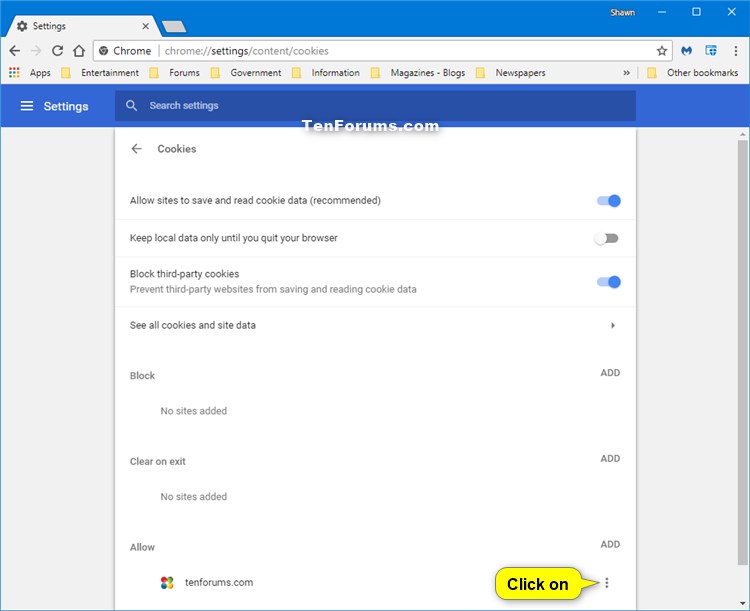Add a site to Clear on exit
This screenshot has width=750, height=611.
pyautogui.click(x=610, y=458)
